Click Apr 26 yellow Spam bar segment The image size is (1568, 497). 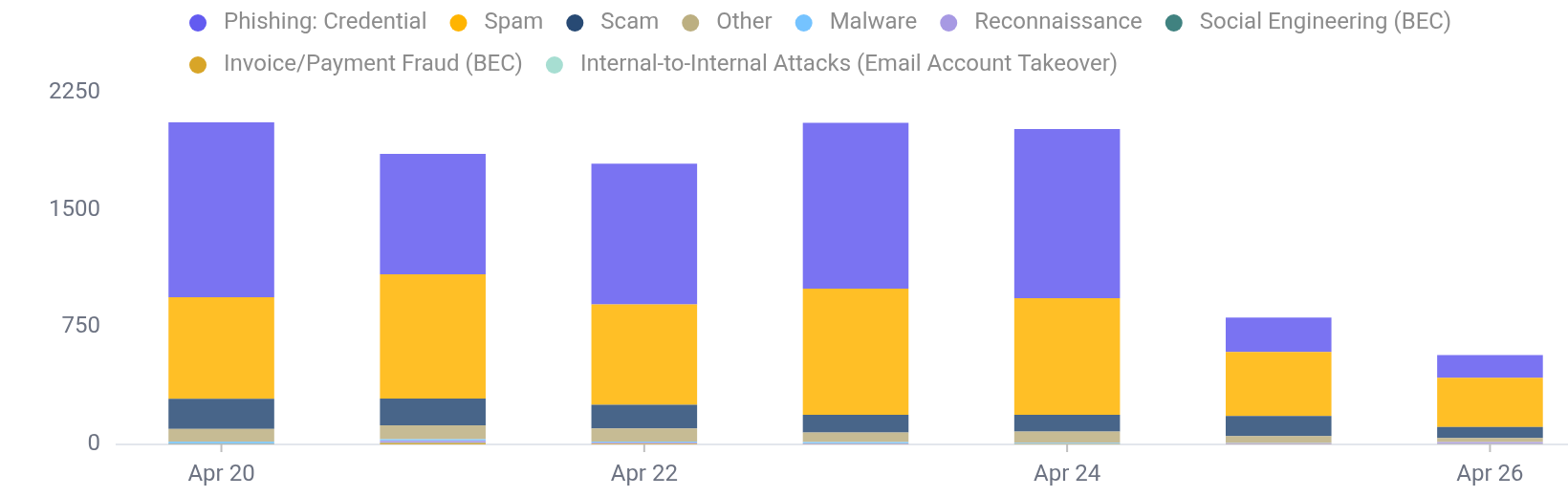point(1489,401)
